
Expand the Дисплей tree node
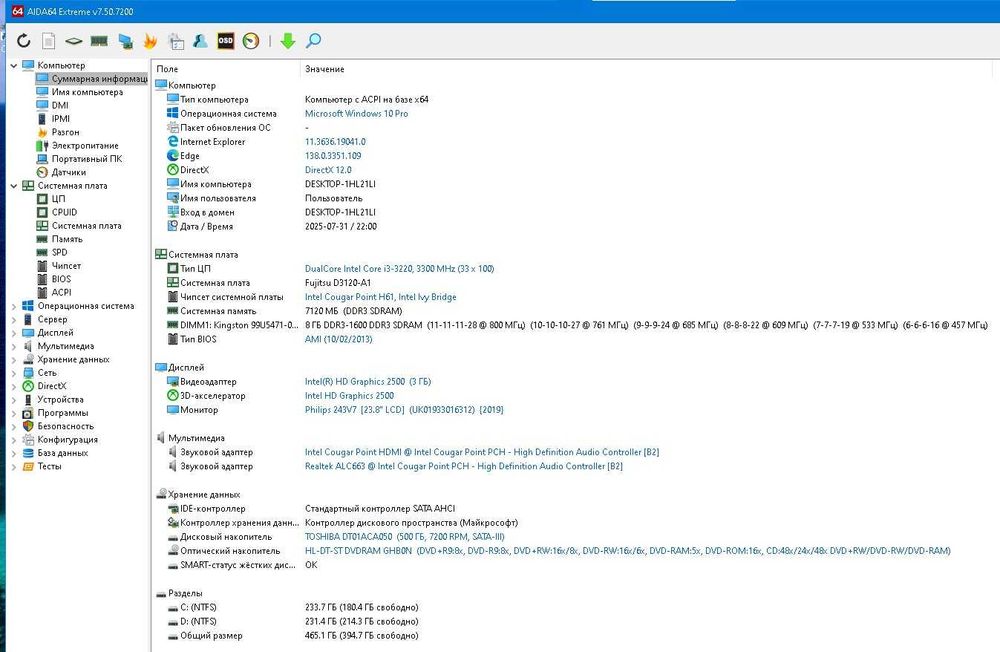13,333
